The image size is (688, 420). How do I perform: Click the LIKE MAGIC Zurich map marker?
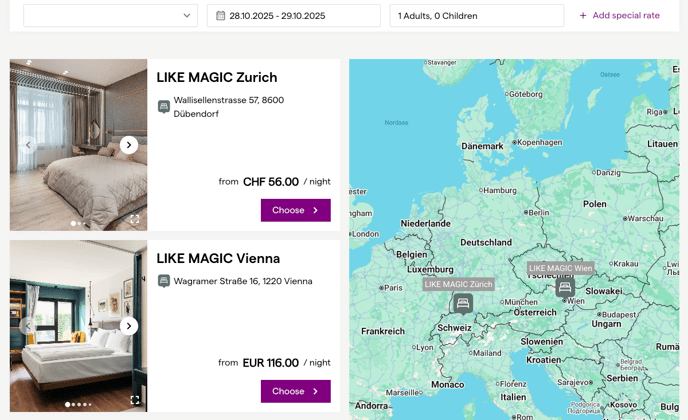pos(462,302)
